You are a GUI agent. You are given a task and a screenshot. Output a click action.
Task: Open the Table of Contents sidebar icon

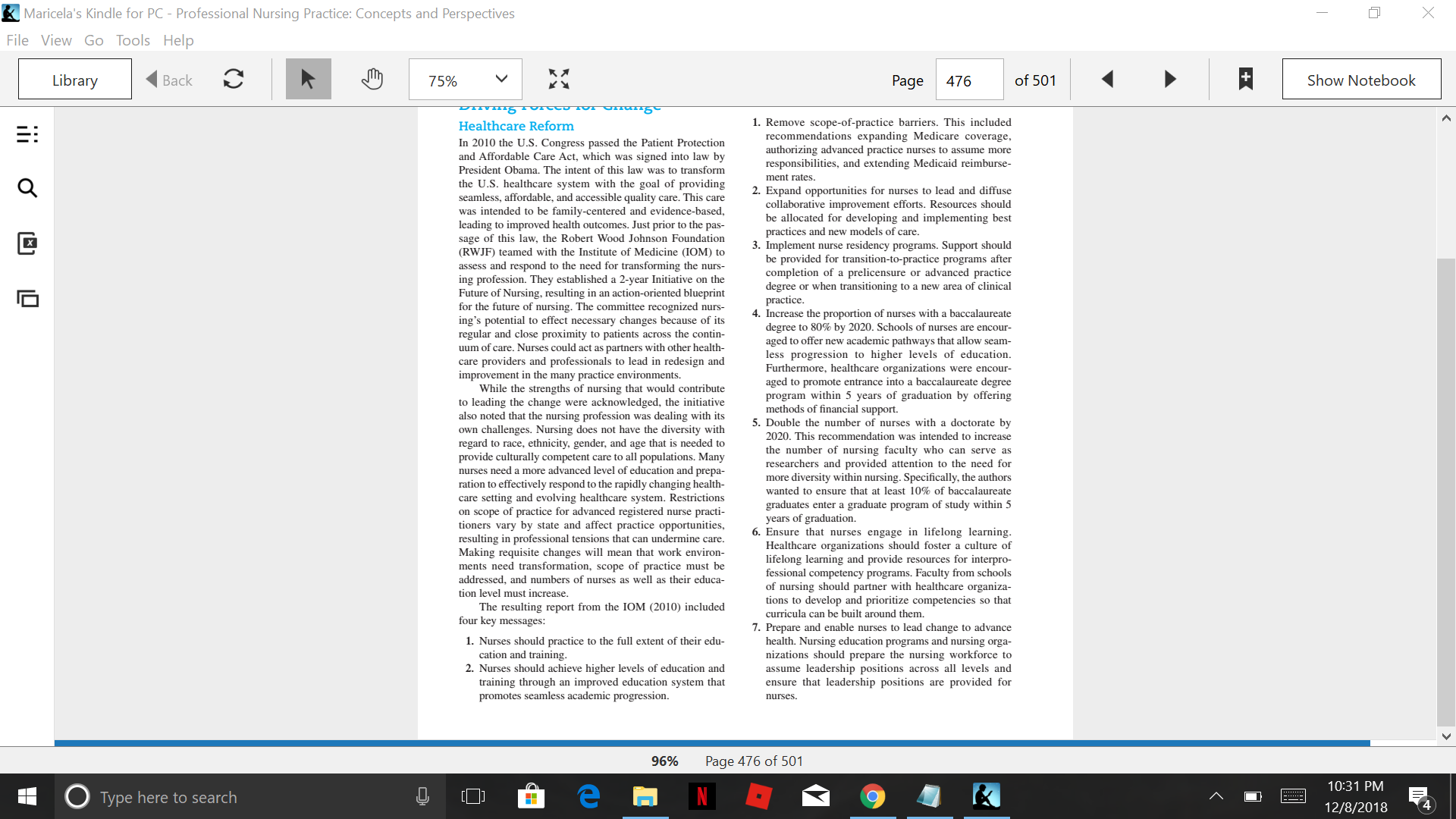tap(27, 134)
